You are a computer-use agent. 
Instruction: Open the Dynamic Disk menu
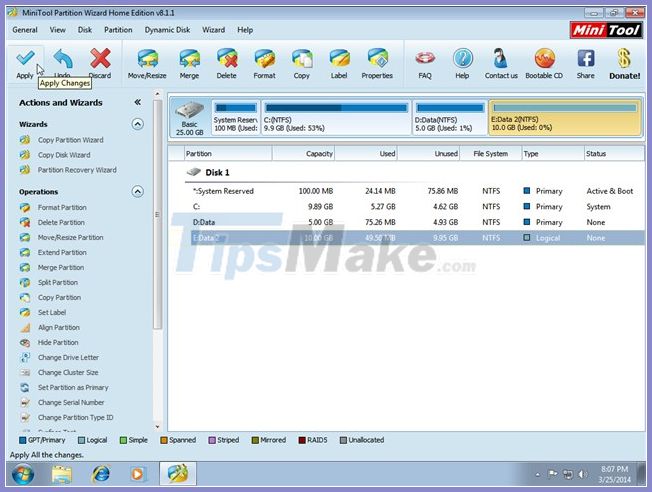[167, 30]
